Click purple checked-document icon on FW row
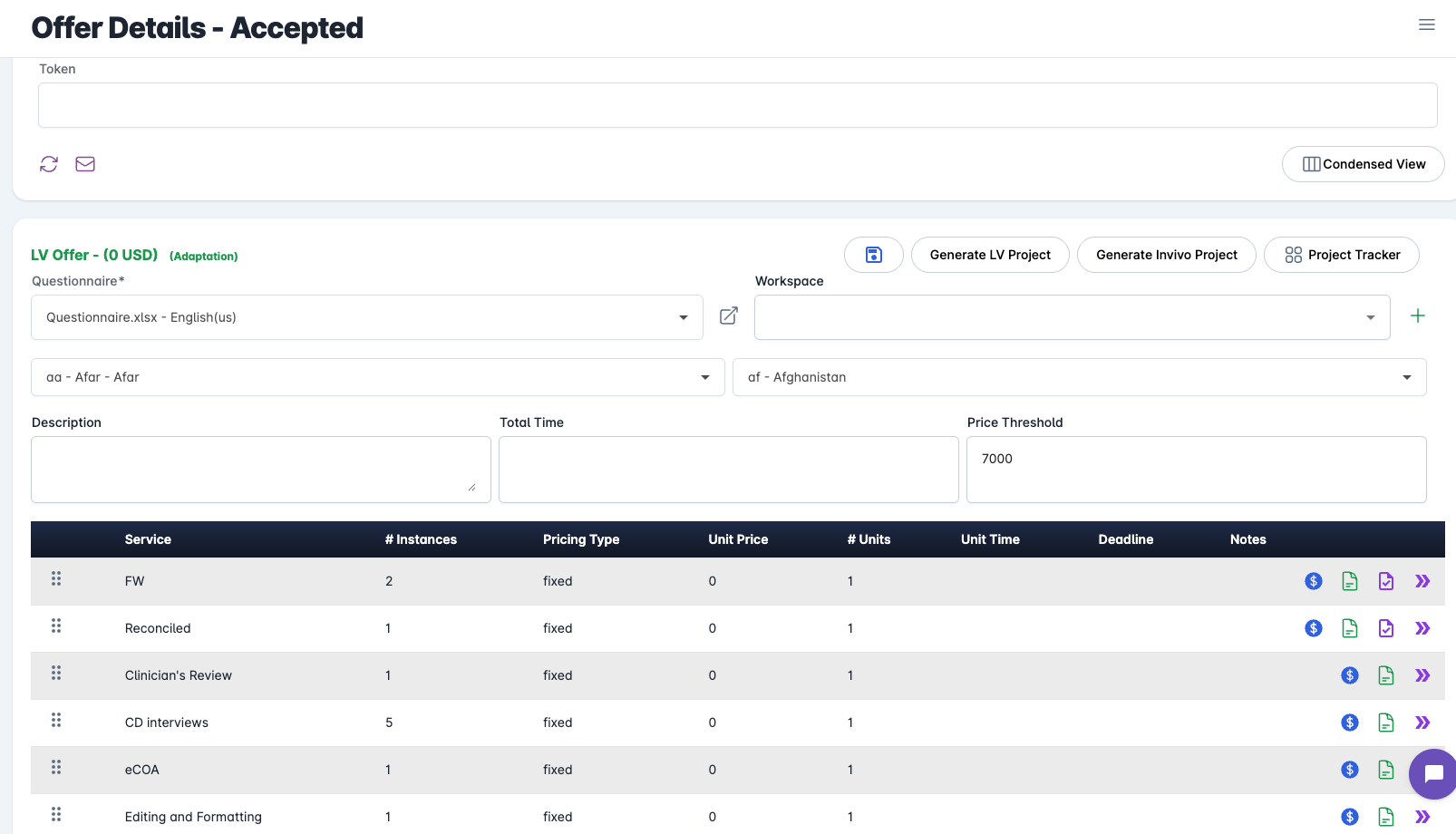The height and width of the screenshot is (834, 1456). coord(1385,581)
